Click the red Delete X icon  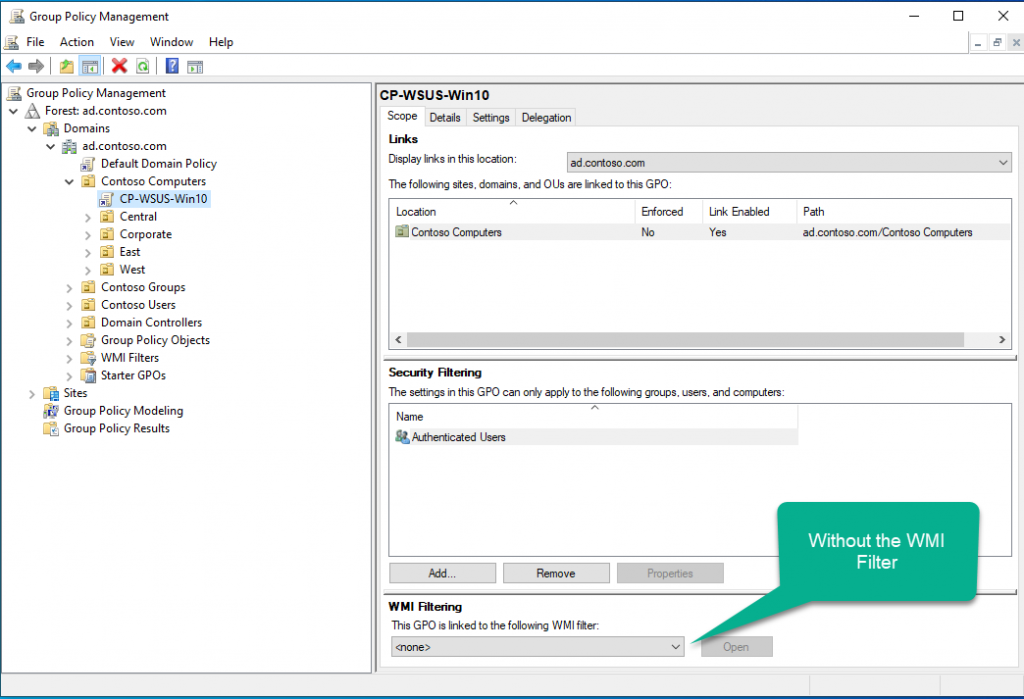coord(119,66)
